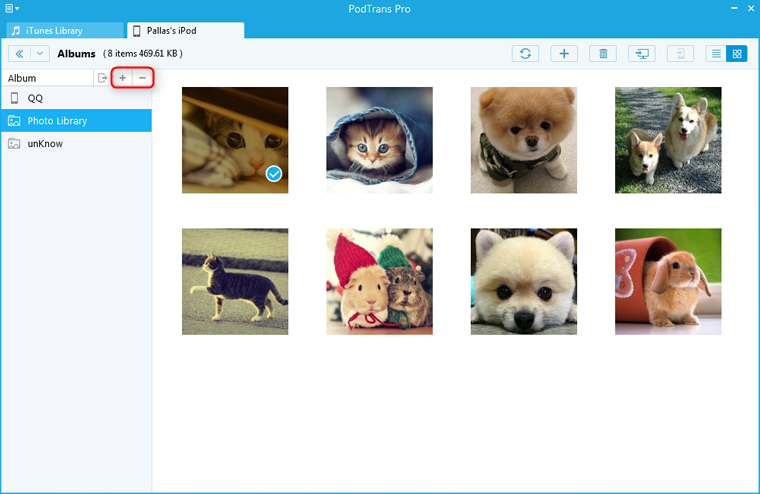
Task: Click the Refresh button in toolbar
Action: pos(526,54)
